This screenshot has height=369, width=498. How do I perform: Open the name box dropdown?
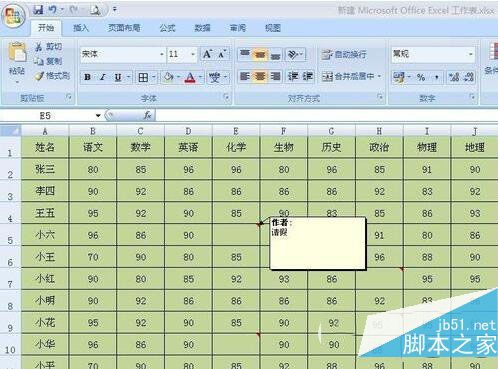[x=98, y=116]
